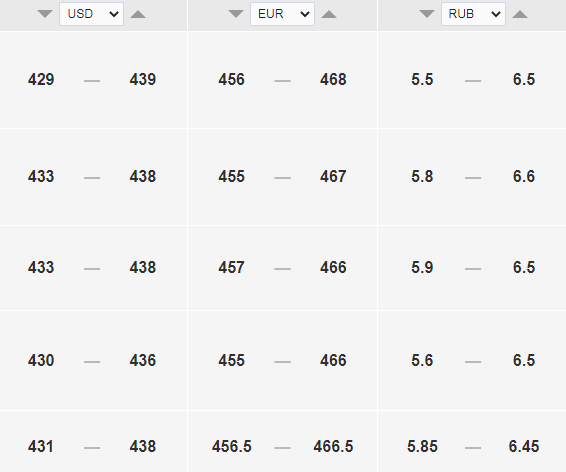566x472 pixels.
Task: Select EUR buy rate 456.5
Action: point(231,446)
